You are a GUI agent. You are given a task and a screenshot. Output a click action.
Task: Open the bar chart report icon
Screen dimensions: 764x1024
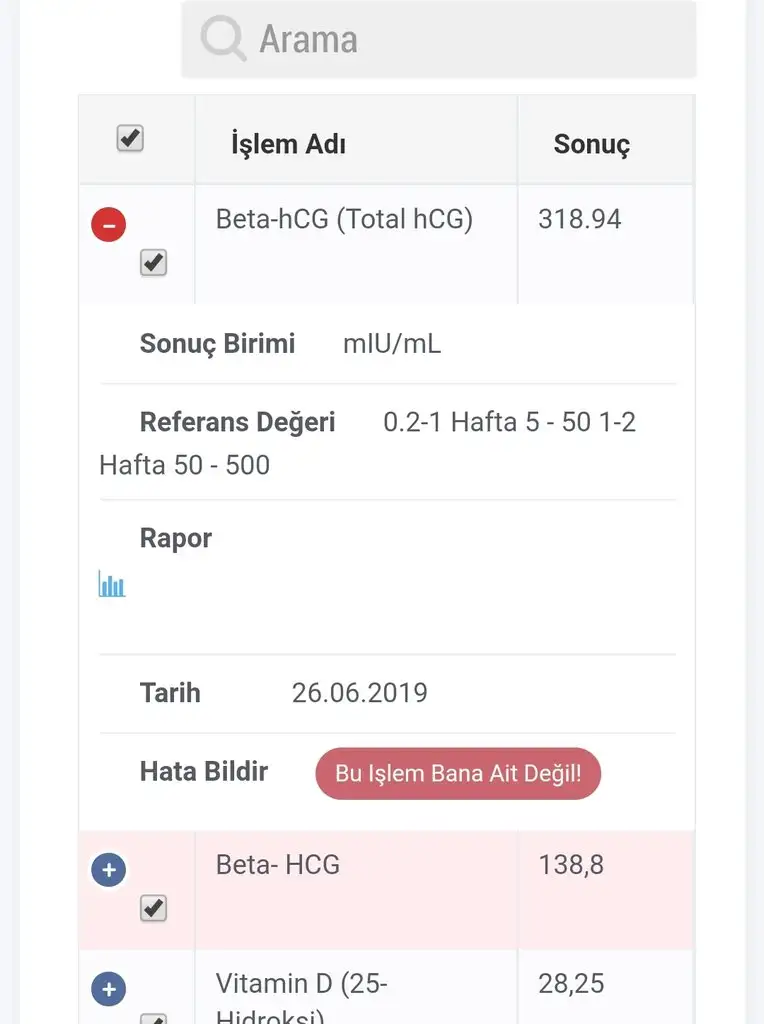point(112,583)
